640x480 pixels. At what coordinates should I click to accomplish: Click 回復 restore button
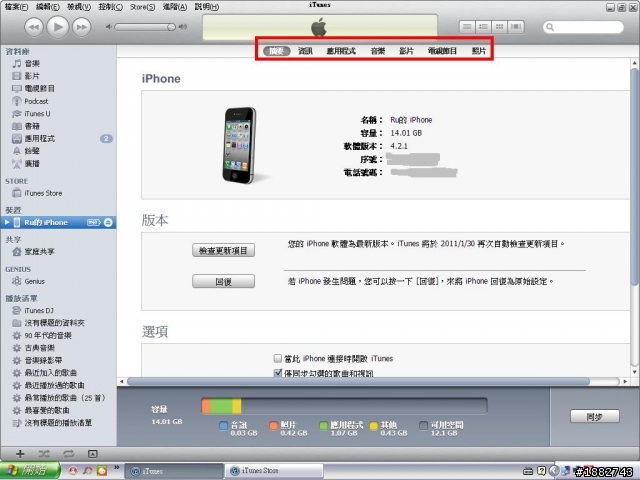tap(223, 281)
